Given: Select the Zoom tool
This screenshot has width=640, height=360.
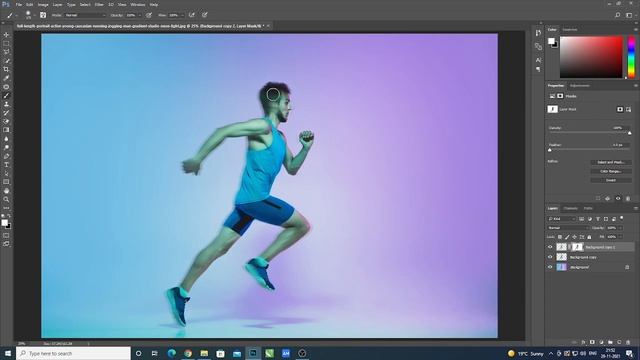Looking at the screenshot, I should (x=6, y=200).
